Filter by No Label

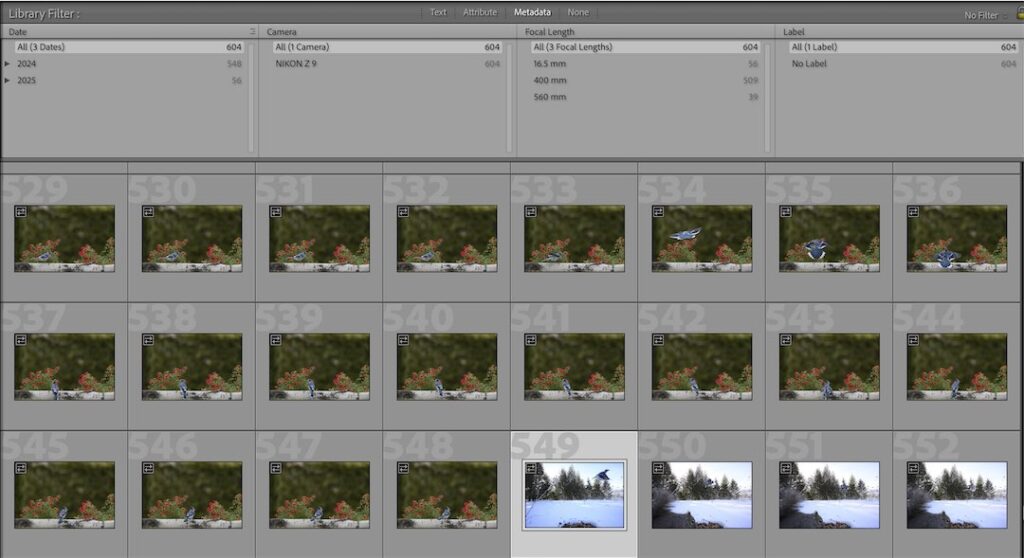pyautogui.click(x=904, y=63)
